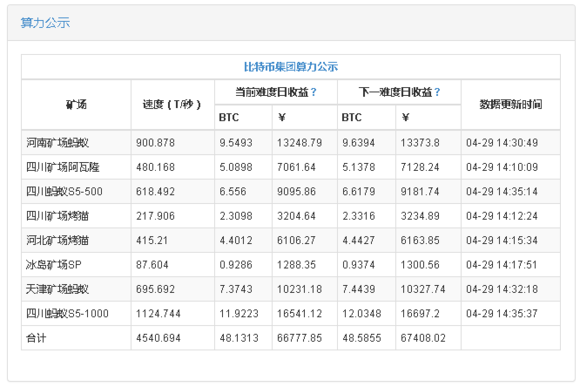Click the yuan value 16697.2
This screenshot has width=580, height=387.
click(x=420, y=313)
